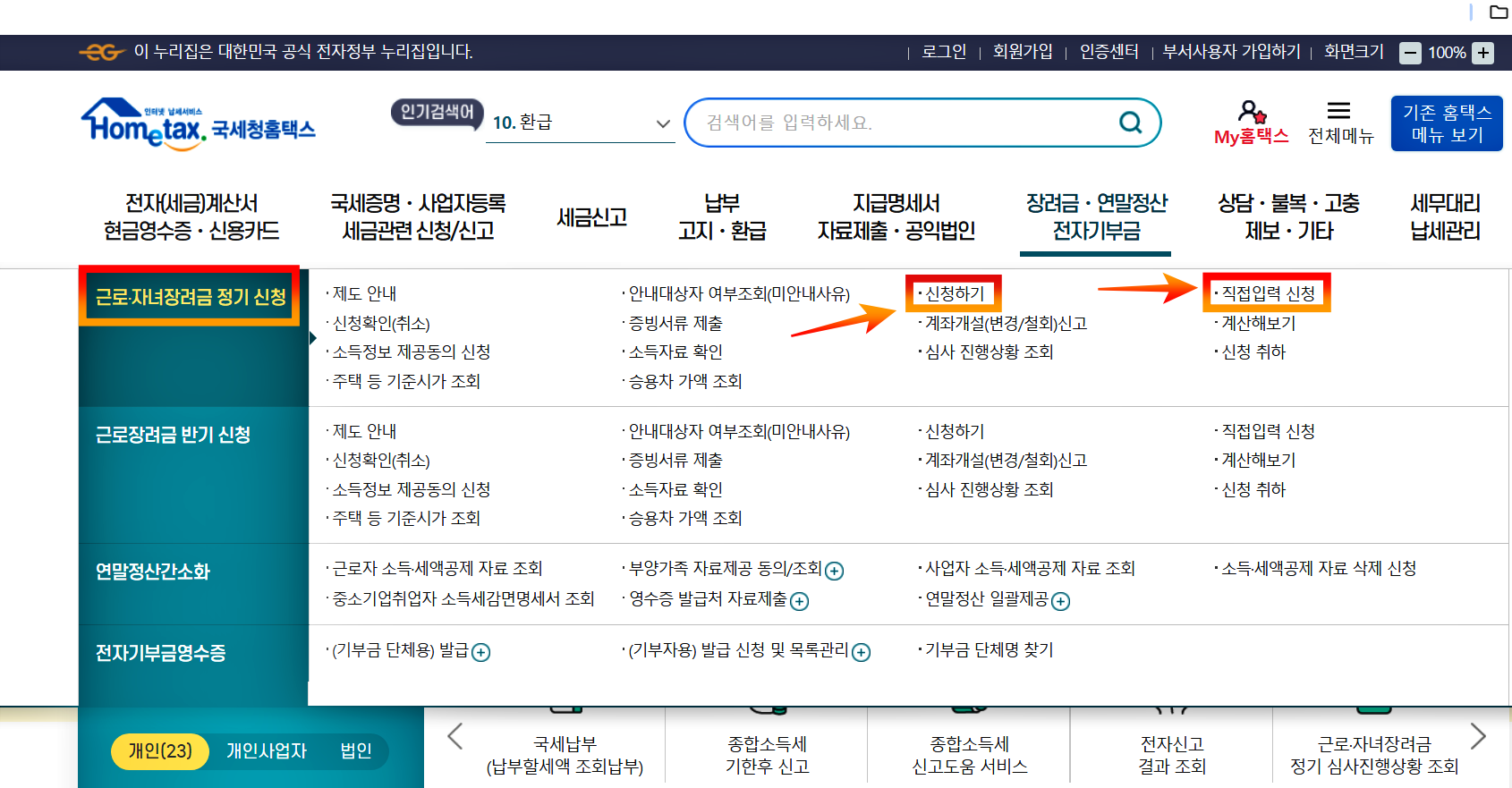The width and height of the screenshot is (1512, 788).
Task: Decrease zoom with the minus button
Action: click(x=1411, y=53)
